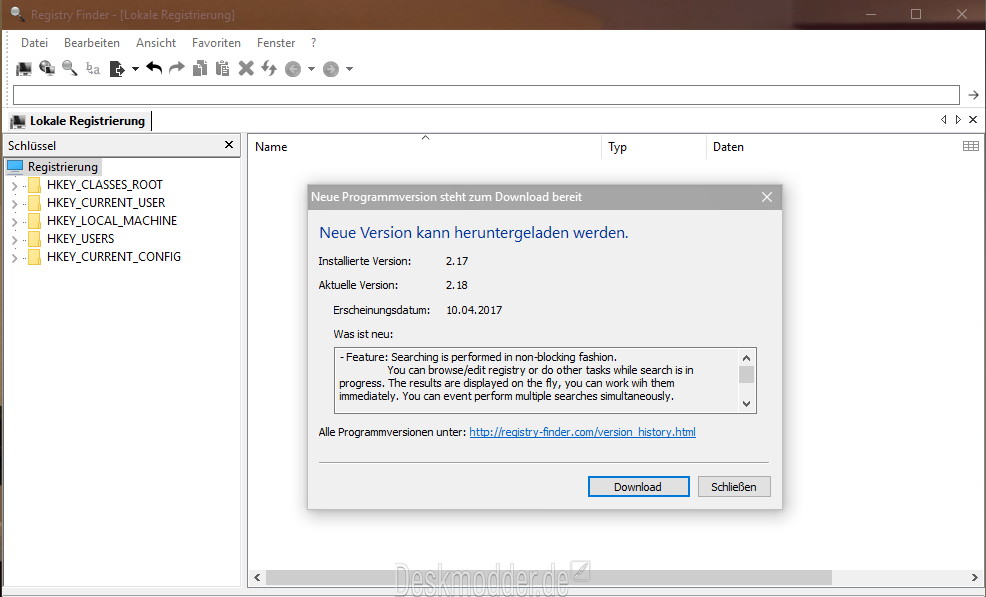
Task: Expand the HKEY_USERS node
Action: [x=14, y=240]
